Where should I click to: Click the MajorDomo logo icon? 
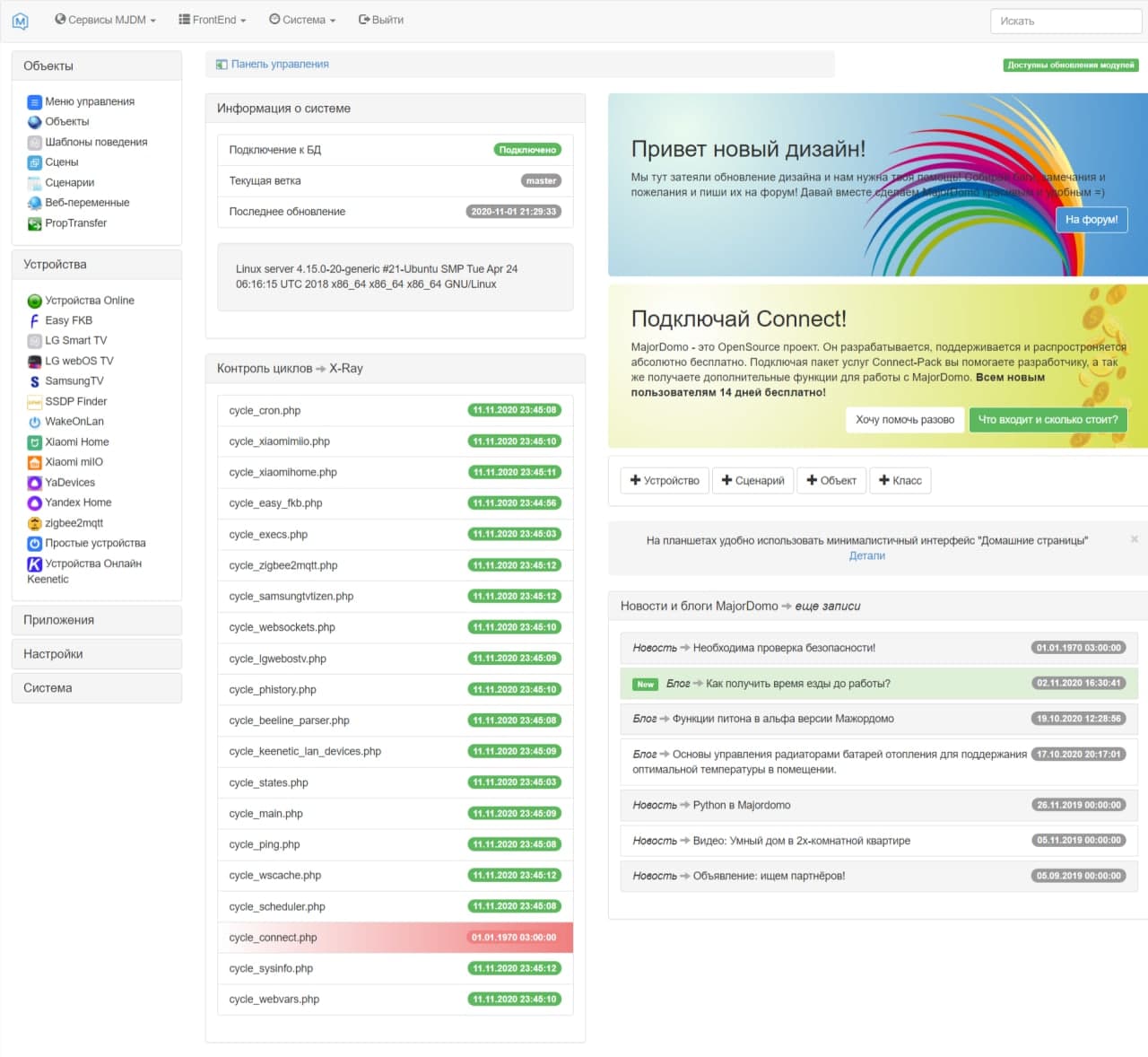click(x=21, y=21)
